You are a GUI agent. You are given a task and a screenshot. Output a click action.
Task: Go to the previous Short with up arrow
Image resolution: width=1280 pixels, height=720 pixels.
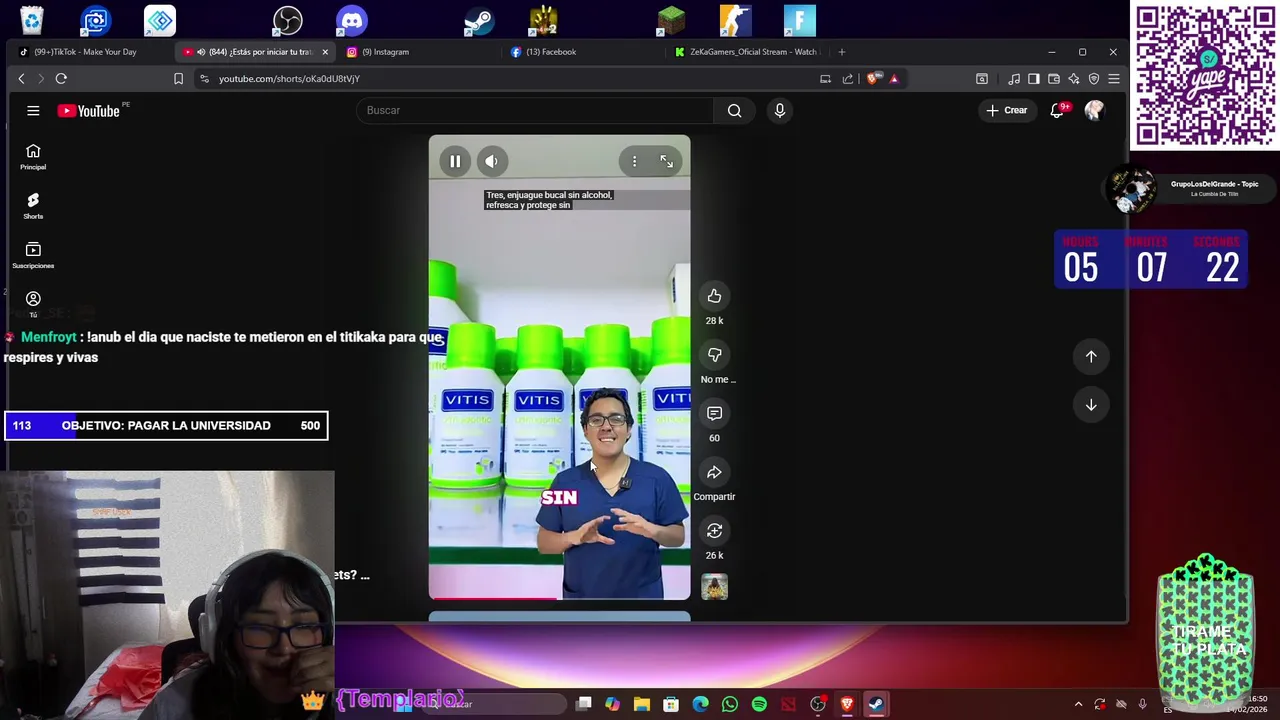(x=1091, y=356)
